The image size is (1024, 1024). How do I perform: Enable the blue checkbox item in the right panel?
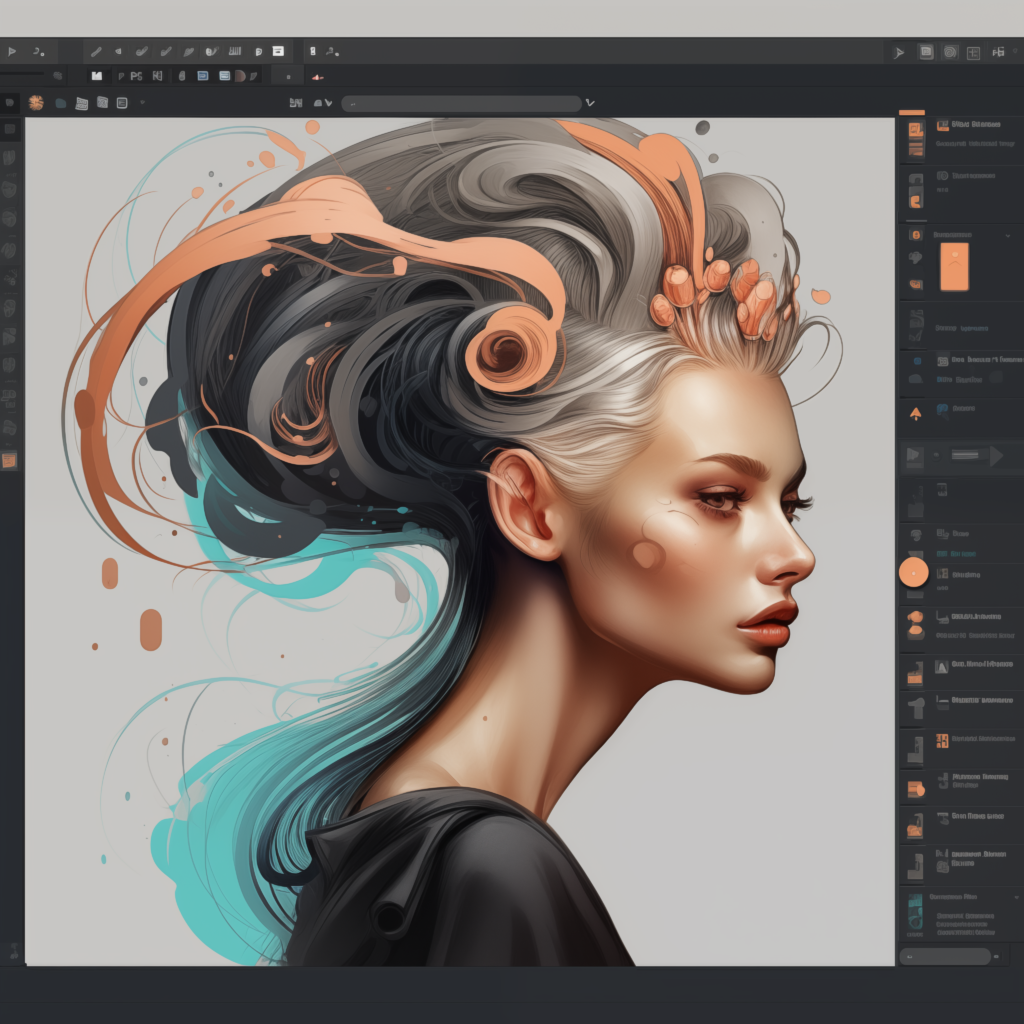(x=918, y=361)
